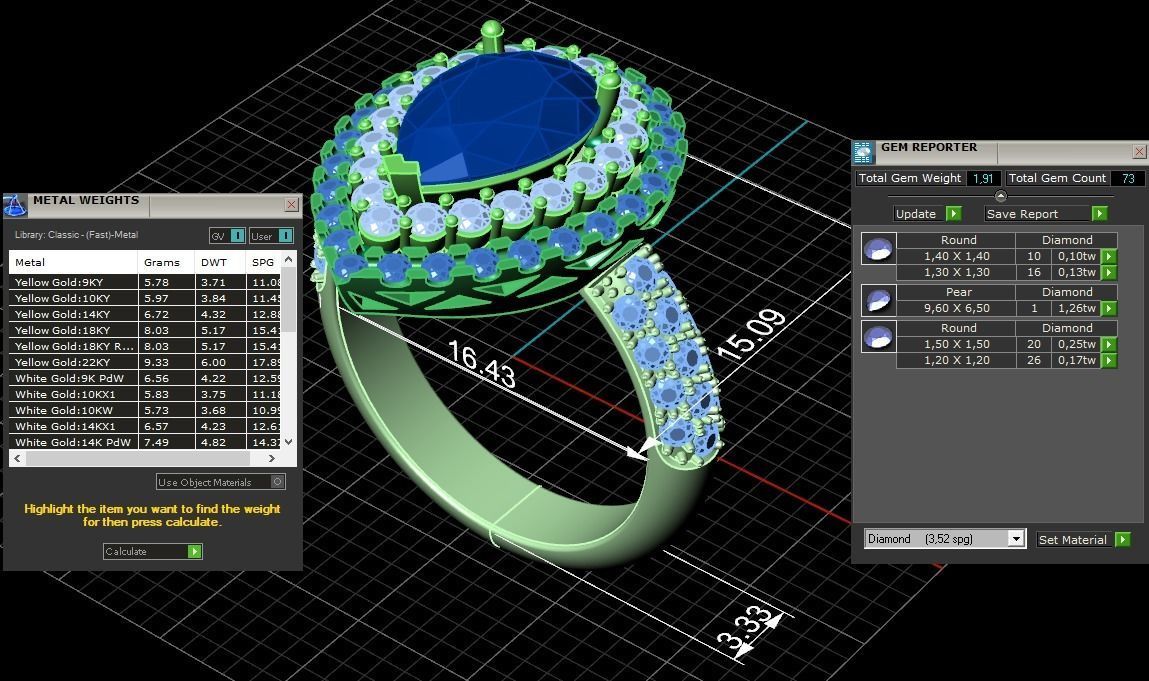
Task: Click the 7.49 grams cell
Action: [x=166, y=442]
